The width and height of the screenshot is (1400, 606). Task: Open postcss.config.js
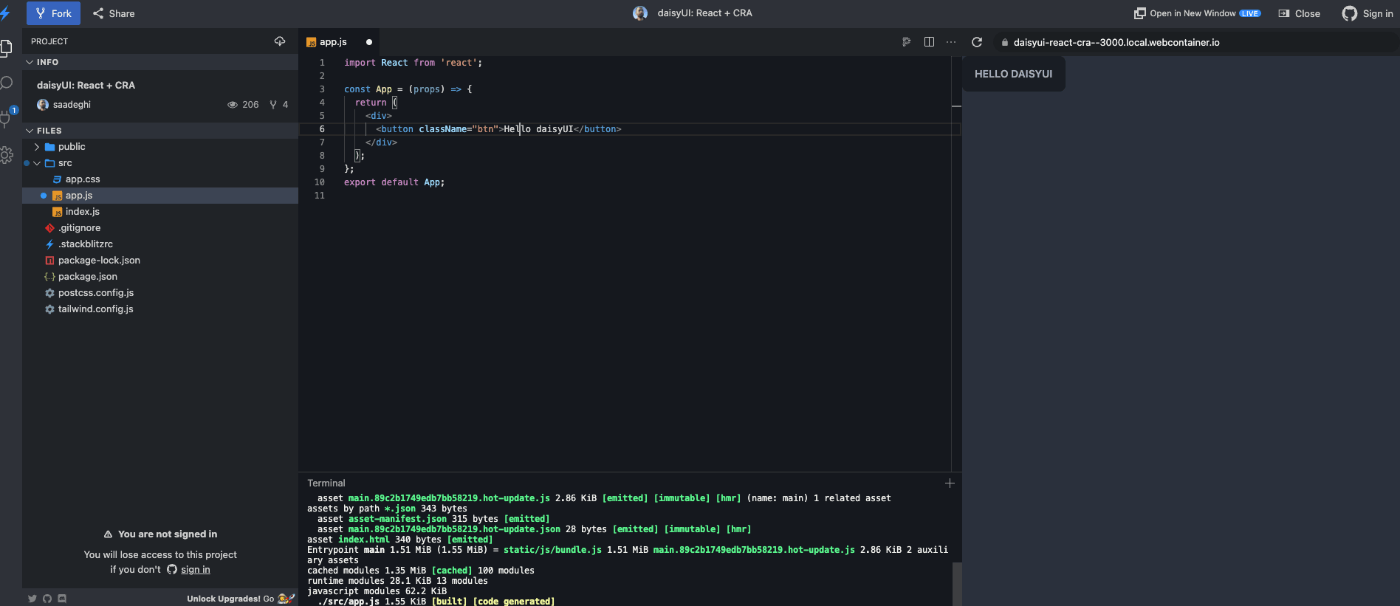tap(160, 292)
